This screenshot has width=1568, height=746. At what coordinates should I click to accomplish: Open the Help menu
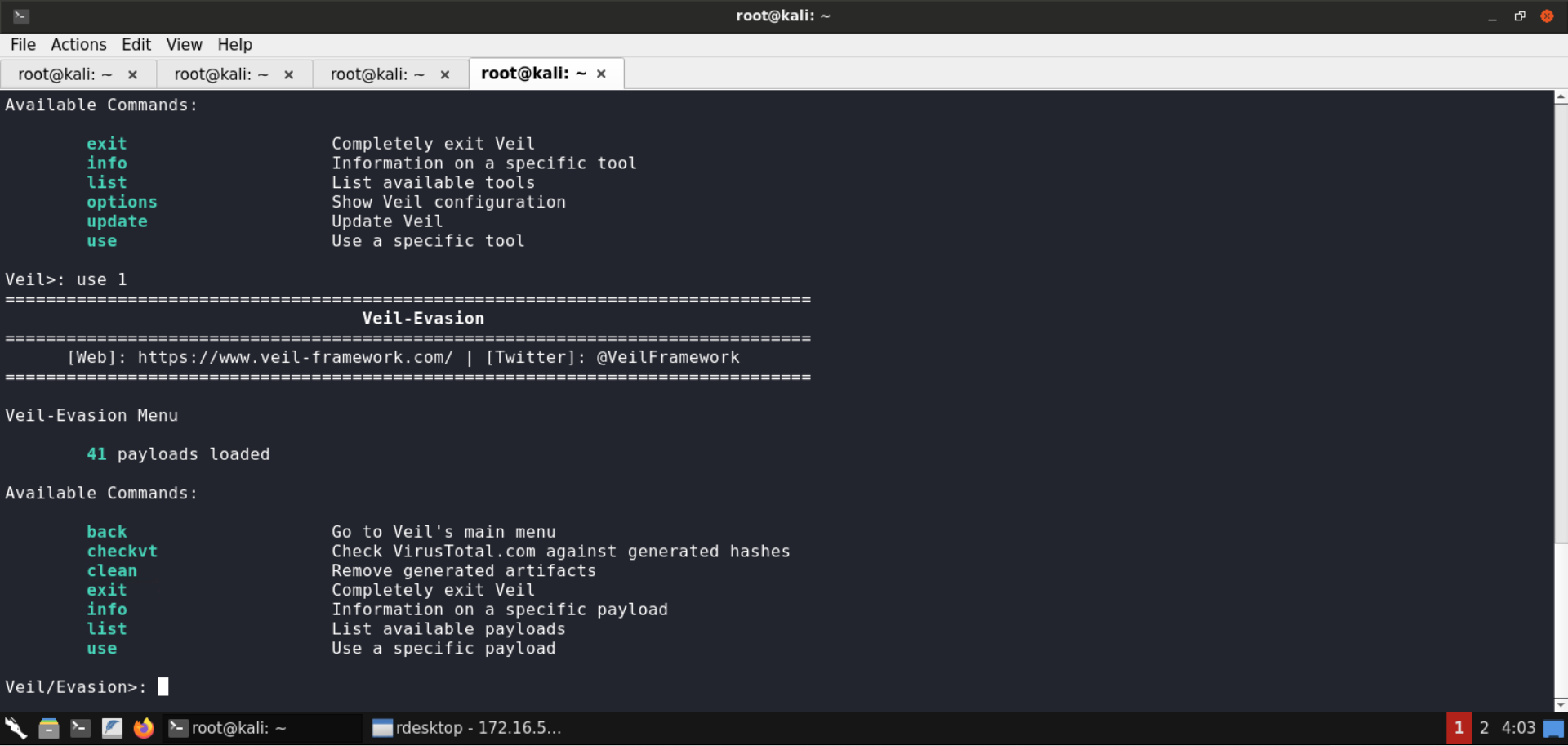pos(234,44)
